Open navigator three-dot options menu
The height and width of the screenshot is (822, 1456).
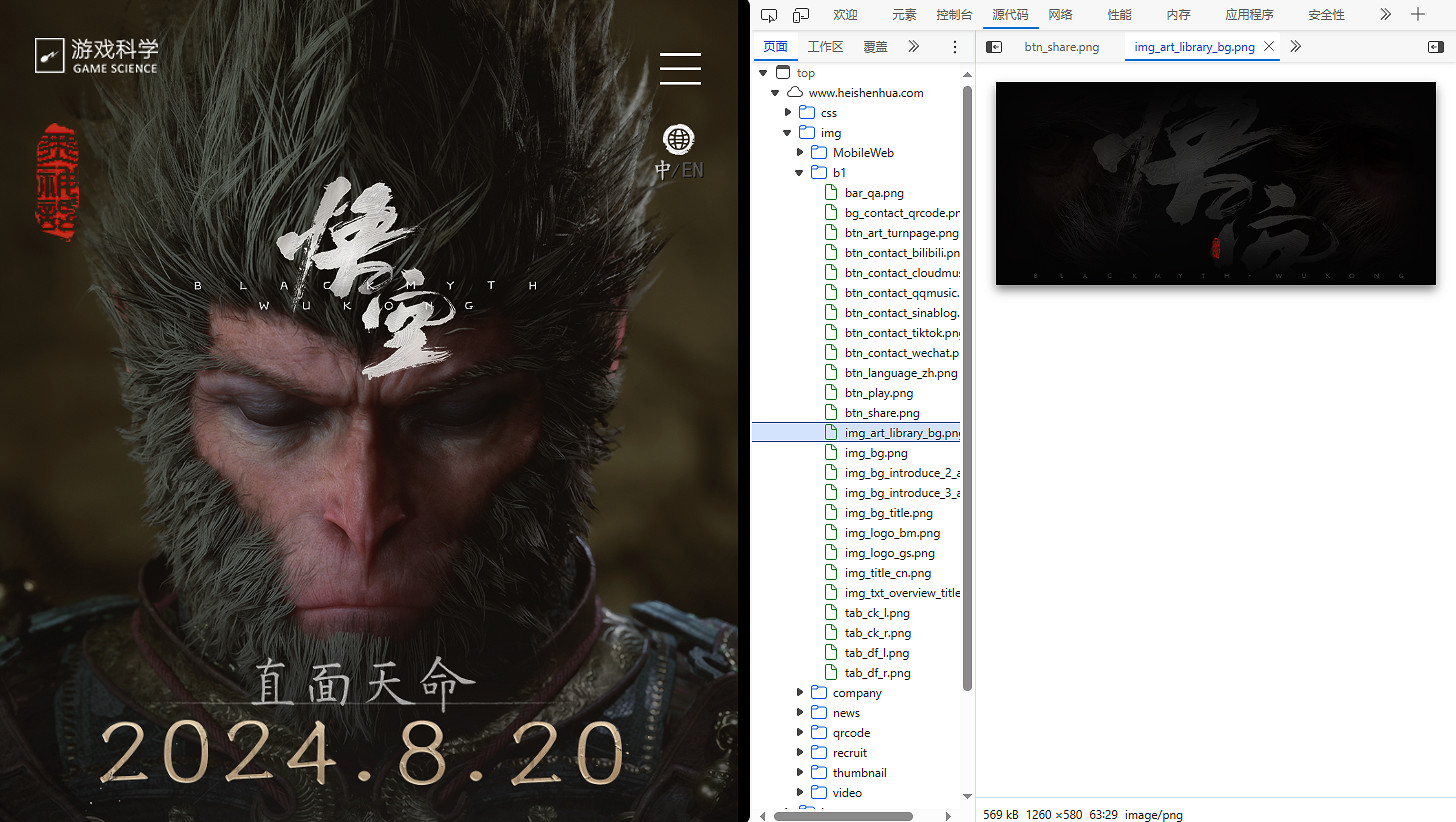pyautogui.click(x=955, y=47)
